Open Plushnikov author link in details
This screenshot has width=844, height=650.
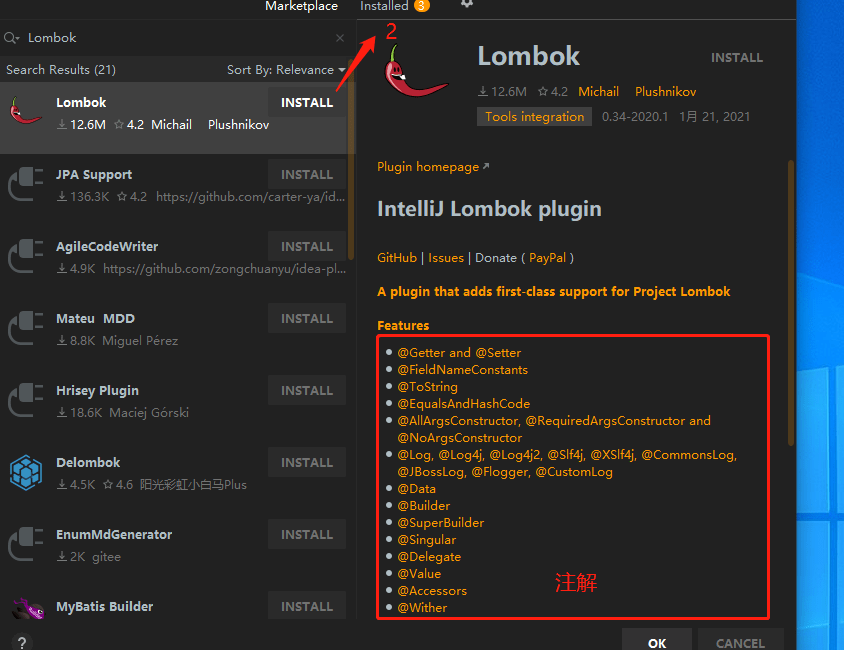point(665,91)
